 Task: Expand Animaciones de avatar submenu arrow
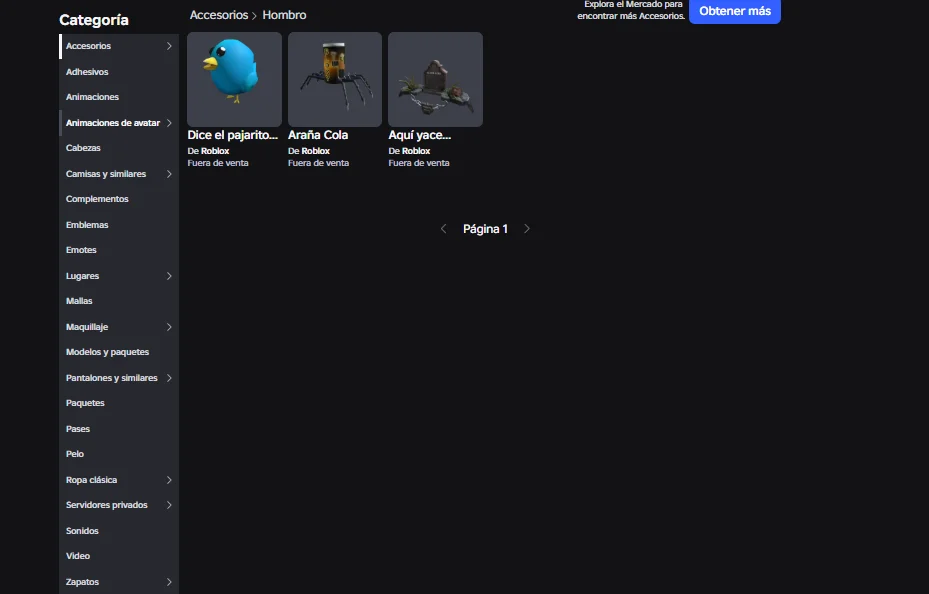(169, 123)
